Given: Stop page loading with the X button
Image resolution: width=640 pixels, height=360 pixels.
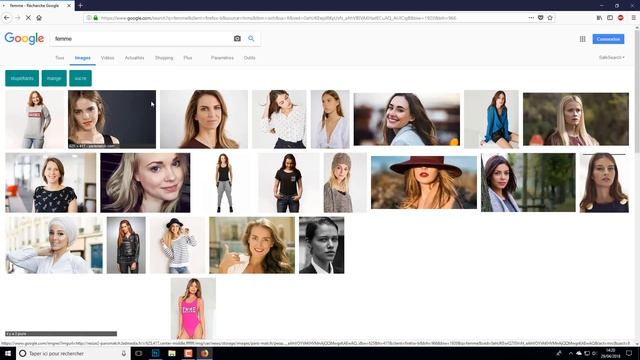Looking at the screenshot, I should click(x=28, y=18).
